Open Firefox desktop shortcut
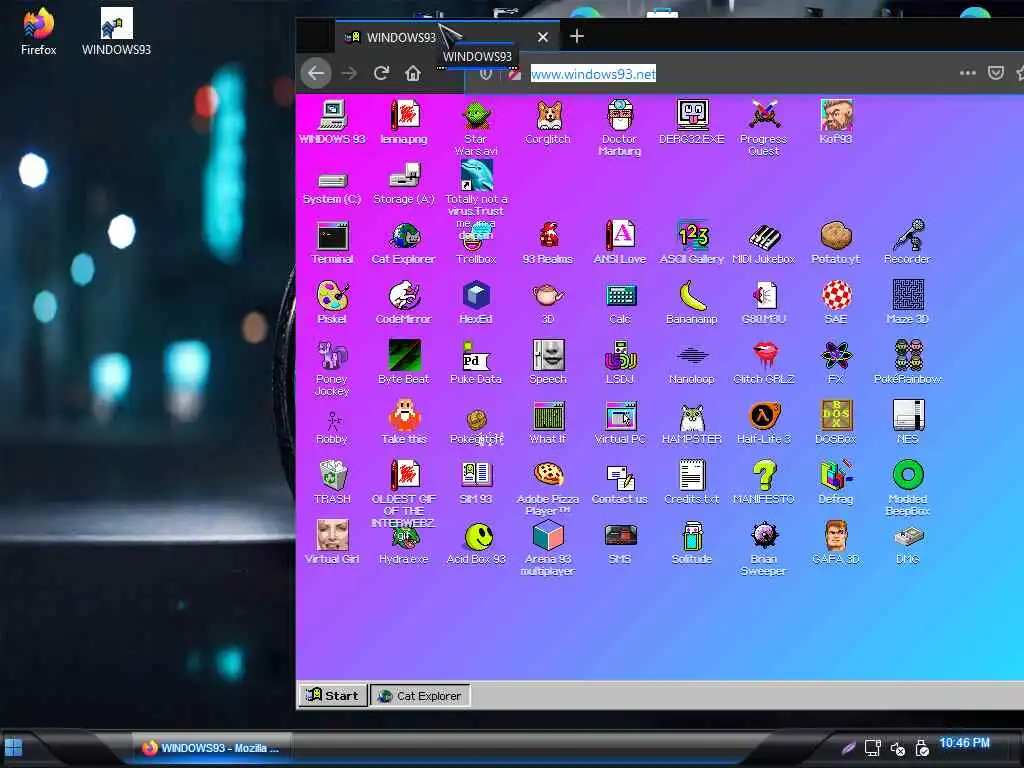The height and width of the screenshot is (768, 1024). click(x=39, y=31)
